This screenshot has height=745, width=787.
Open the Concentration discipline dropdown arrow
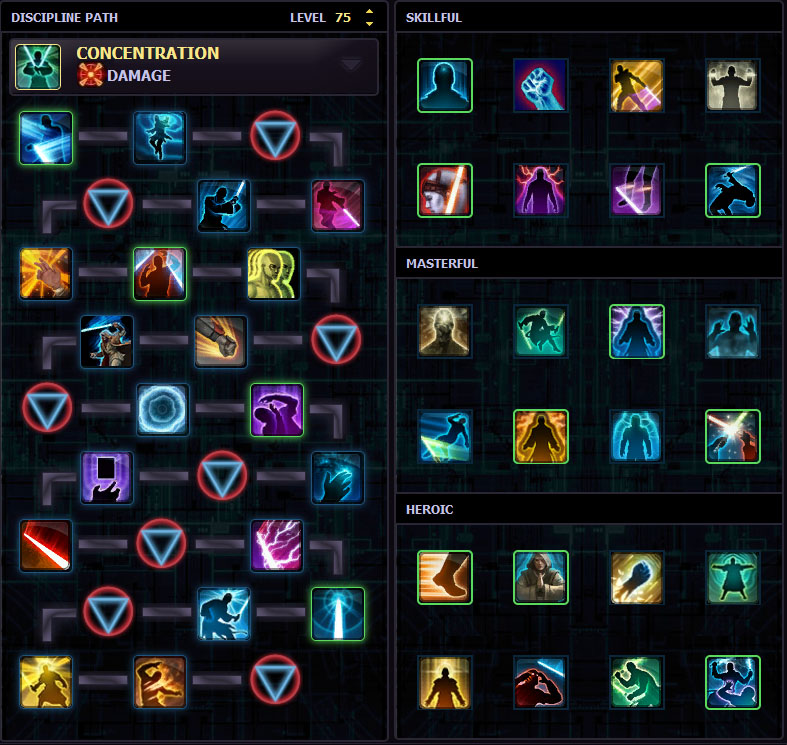[x=350, y=65]
